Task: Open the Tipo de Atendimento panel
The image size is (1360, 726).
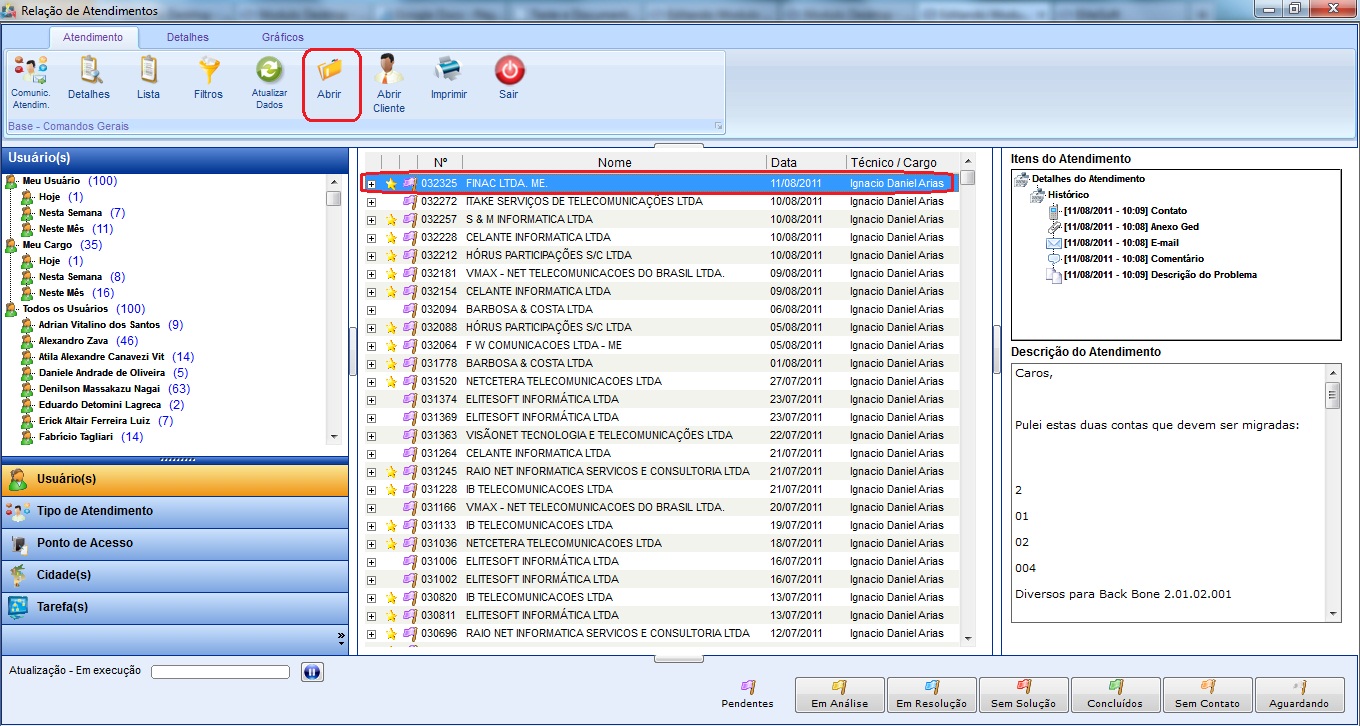Action: click(95, 511)
